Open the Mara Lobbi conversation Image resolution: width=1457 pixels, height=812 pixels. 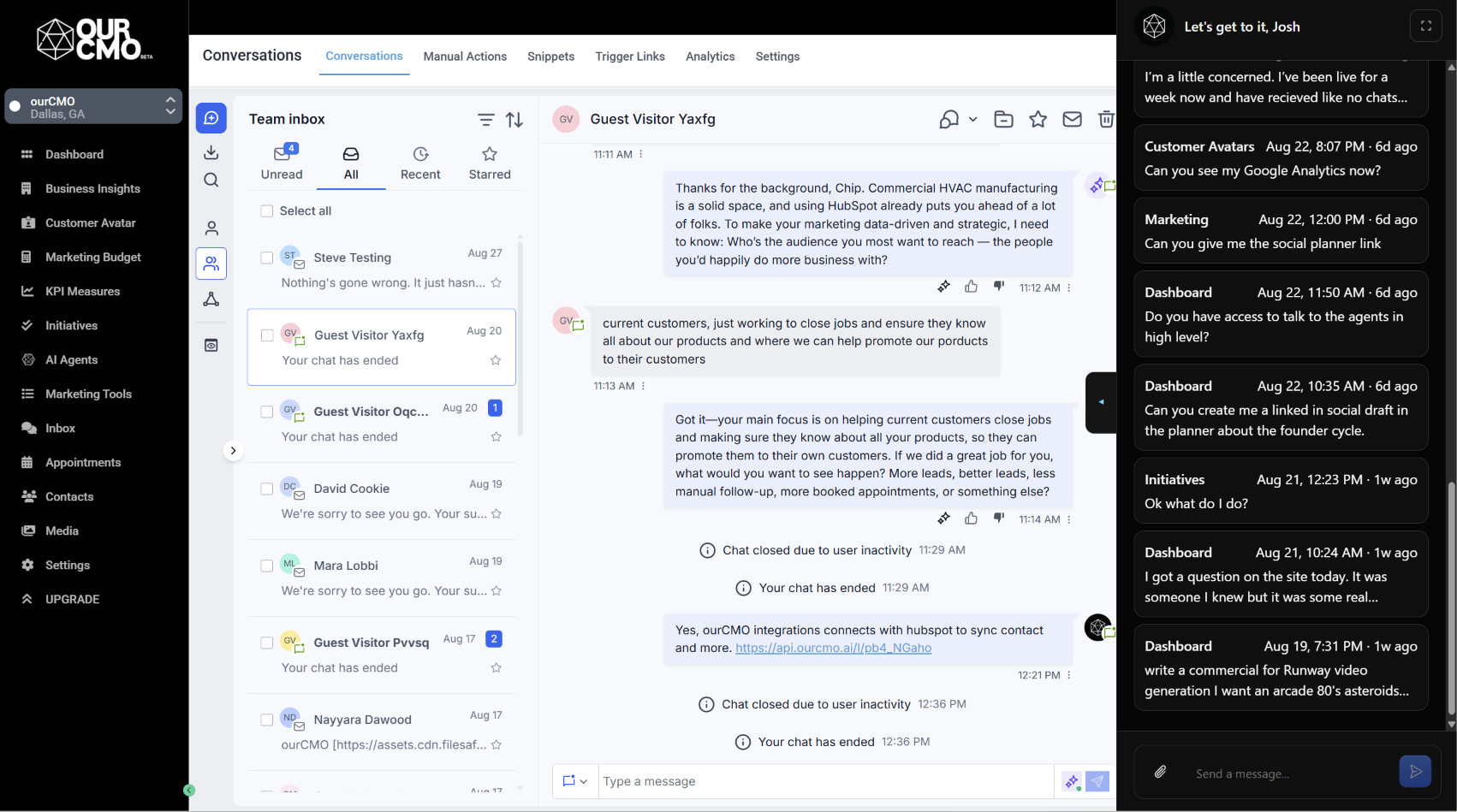tap(382, 578)
